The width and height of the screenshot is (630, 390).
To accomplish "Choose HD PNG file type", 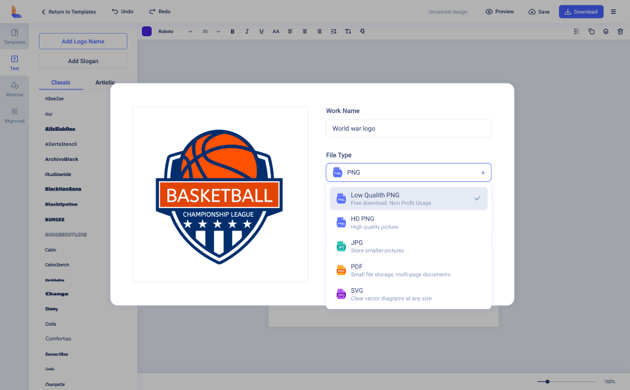I will 409,223.
